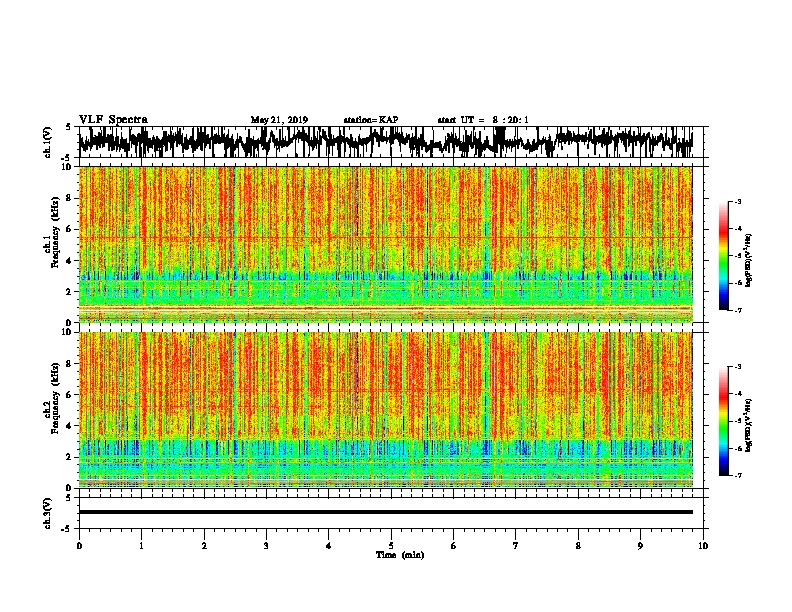792x612 pixels.
Task: Click the "ch.1(V)" waveform axis label
Action: pyautogui.click(x=47, y=142)
